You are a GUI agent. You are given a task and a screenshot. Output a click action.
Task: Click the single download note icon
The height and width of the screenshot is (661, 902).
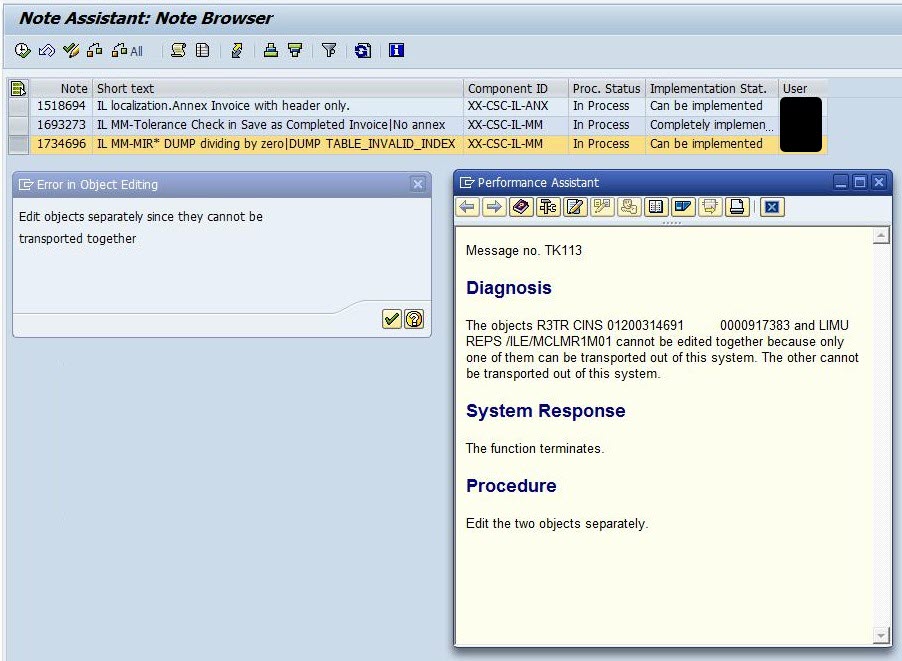[95, 51]
